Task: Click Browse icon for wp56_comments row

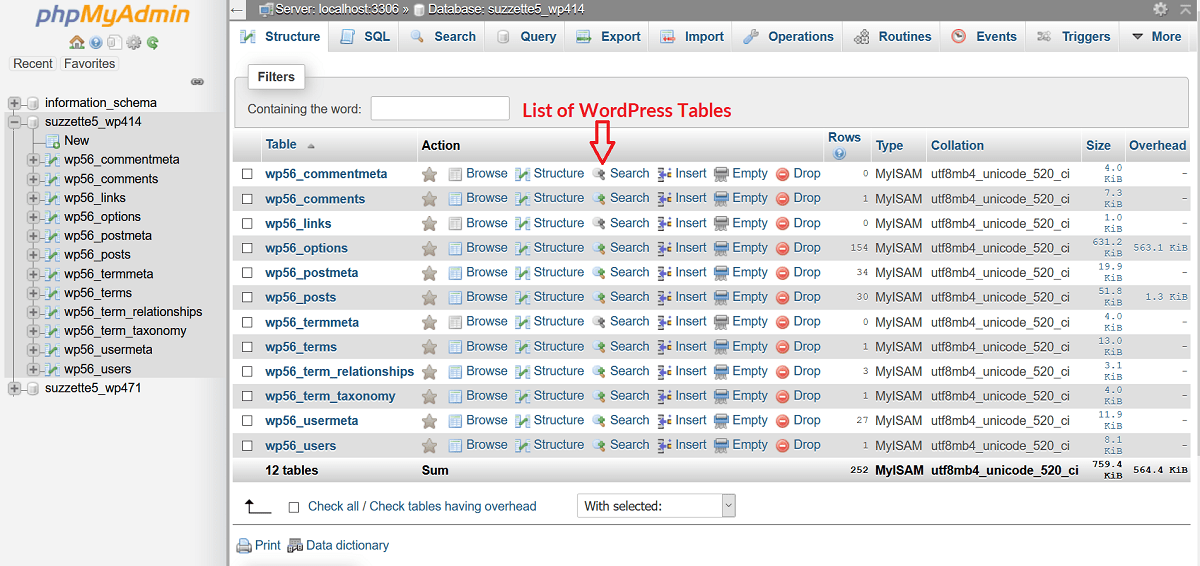Action: [456, 198]
